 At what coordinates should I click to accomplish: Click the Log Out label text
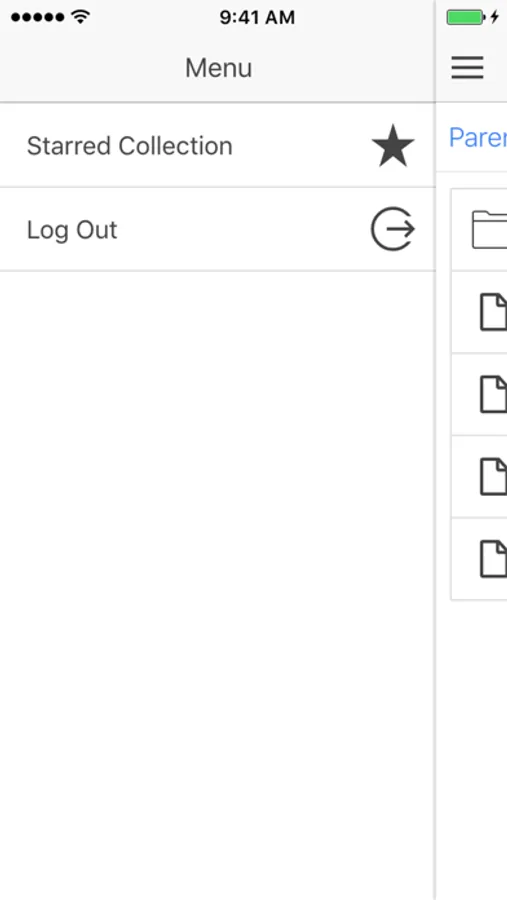pos(72,230)
